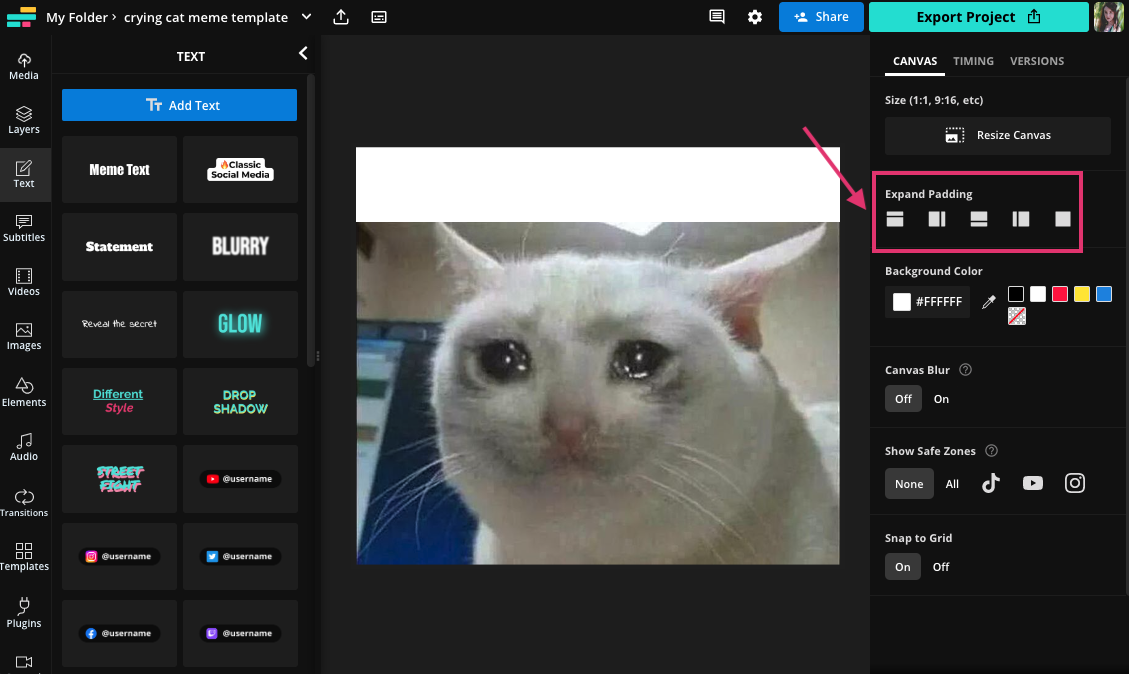The width and height of the screenshot is (1129, 674).
Task: Click the Kapwing logo icon
Action: [x=21, y=17]
